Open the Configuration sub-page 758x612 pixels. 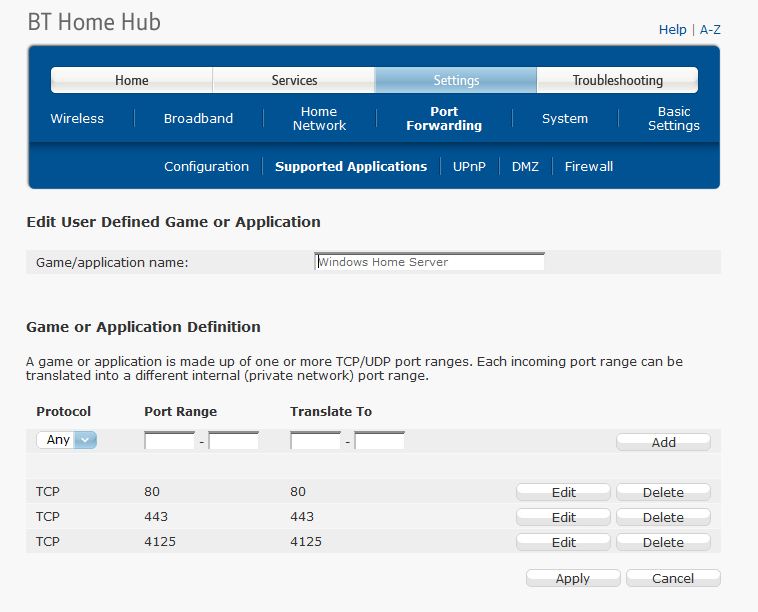[206, 166]
